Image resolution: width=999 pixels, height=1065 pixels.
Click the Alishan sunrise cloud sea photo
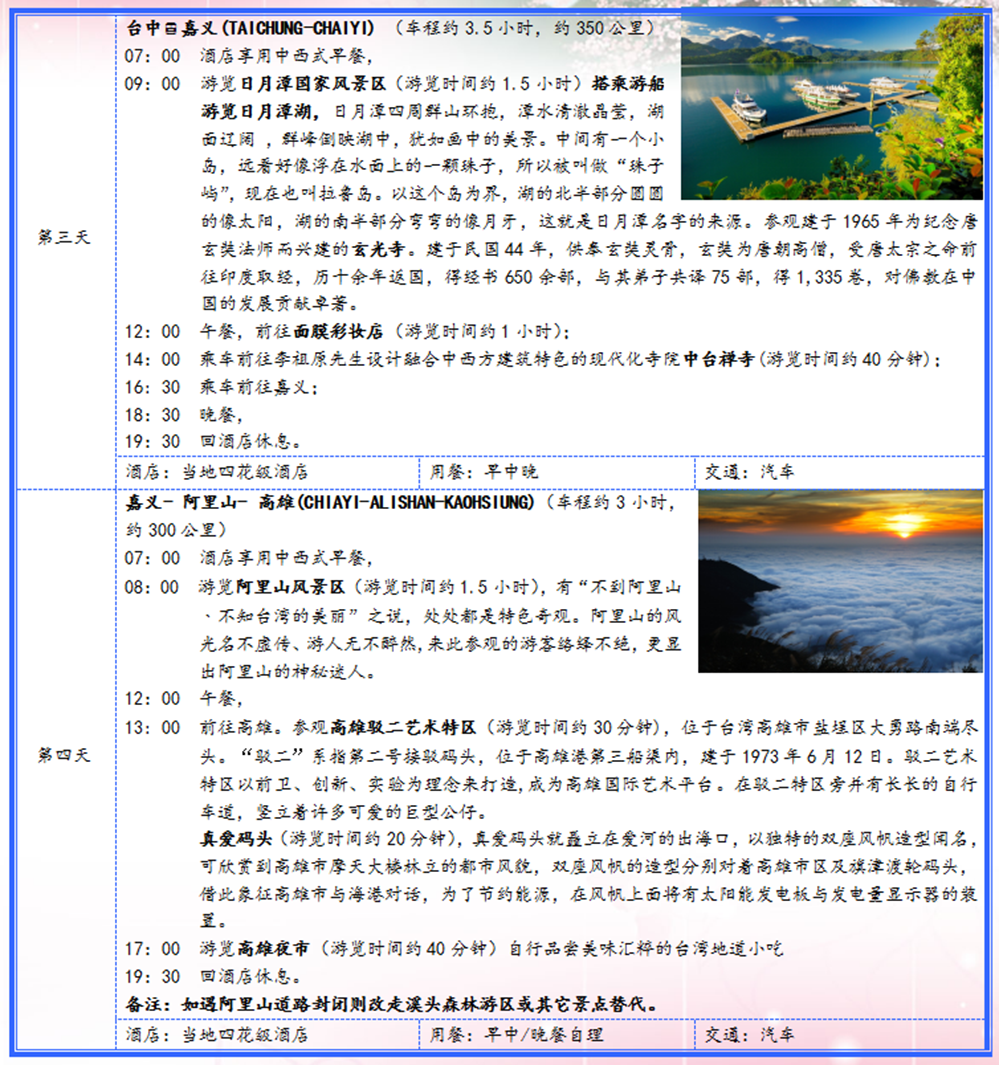[840, 581]
